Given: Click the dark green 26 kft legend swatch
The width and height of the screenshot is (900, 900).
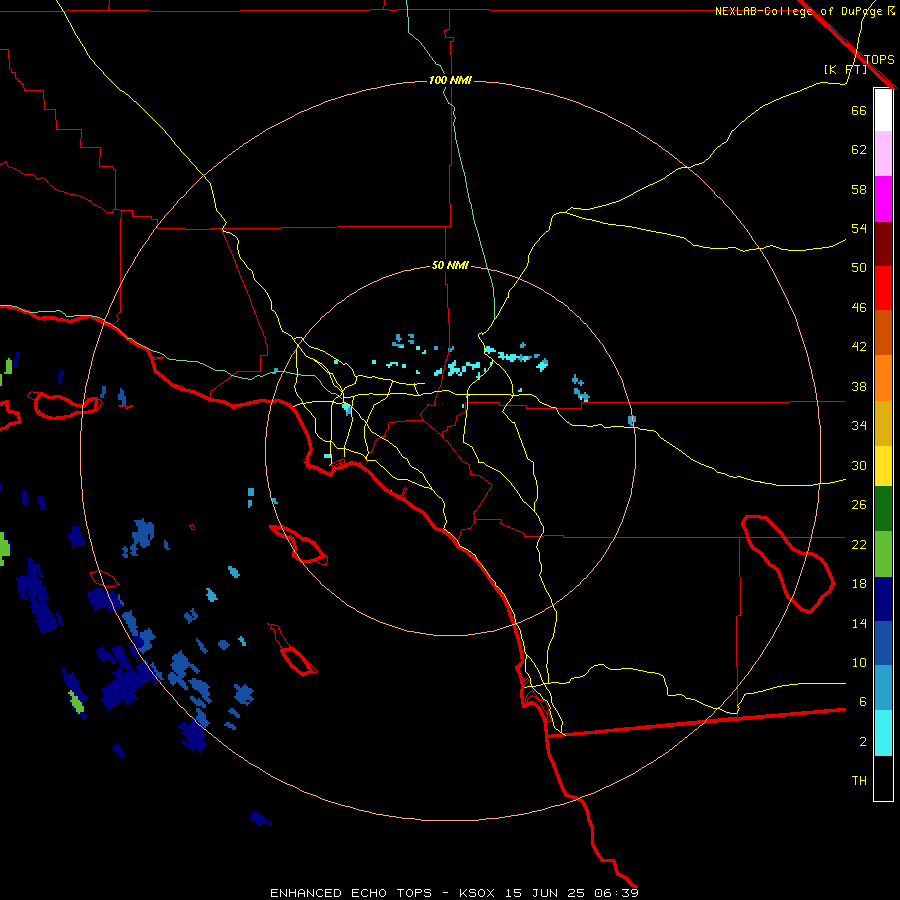Looking at the screenshot, I should [883, 509].
